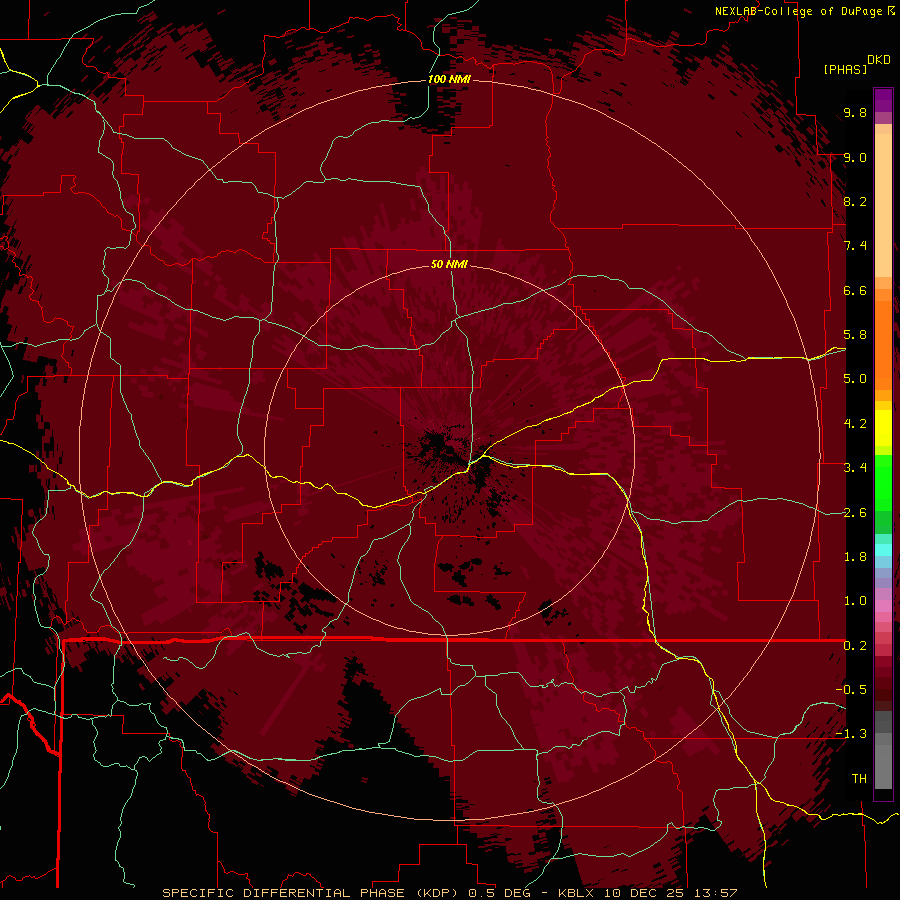Click the DKD label above the color scale
The width and height of the screenshot is (900, 900).
878,60
